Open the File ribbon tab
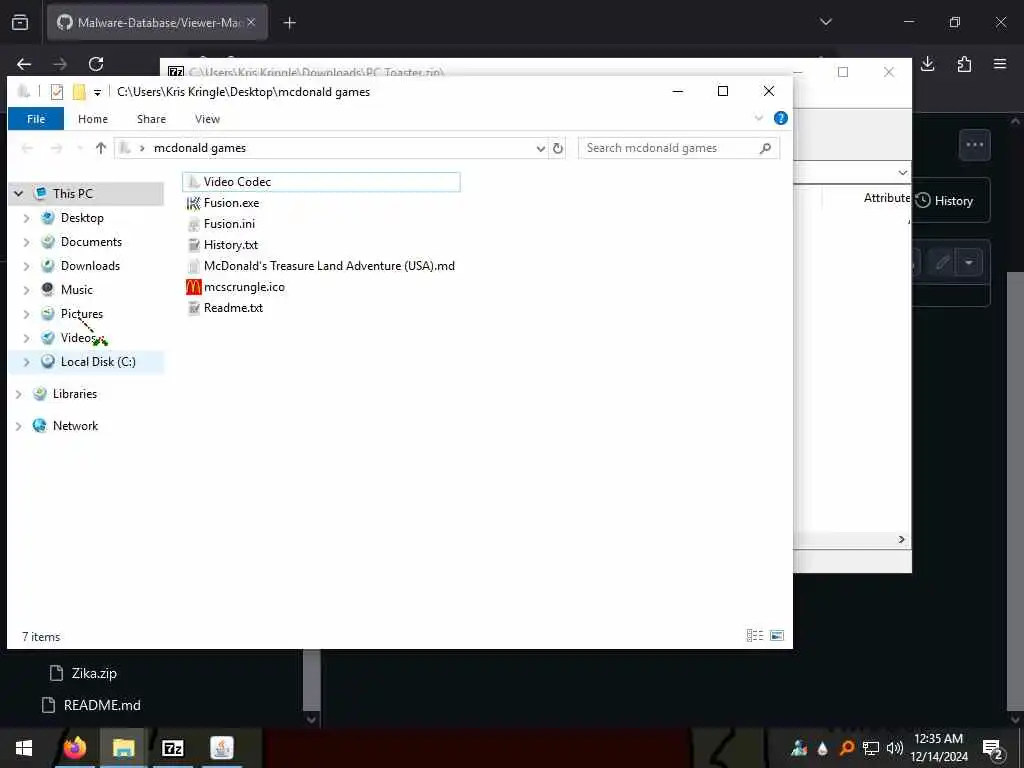The height and width of the screenshot is (768, 1024). pyautogui.click(x=36, y=119)
